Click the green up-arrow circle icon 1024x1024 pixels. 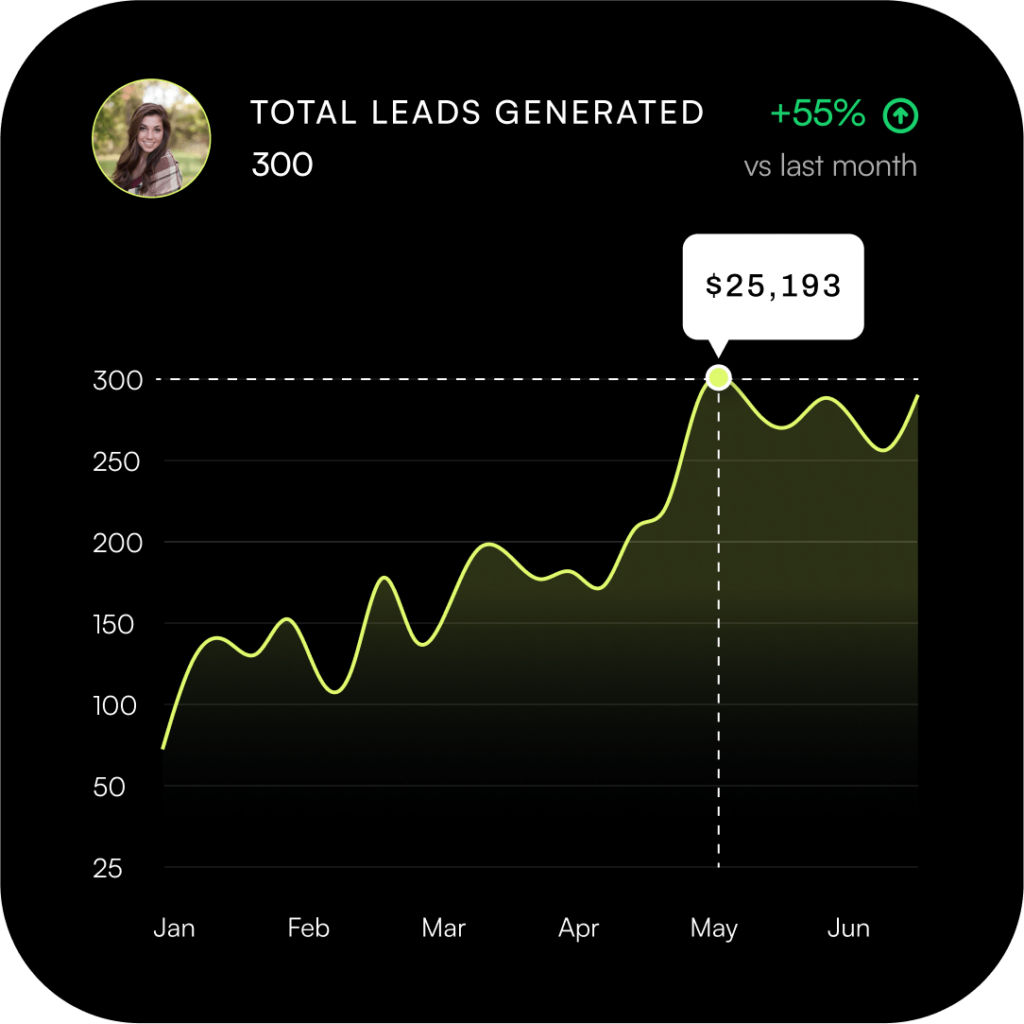[900, 117]
